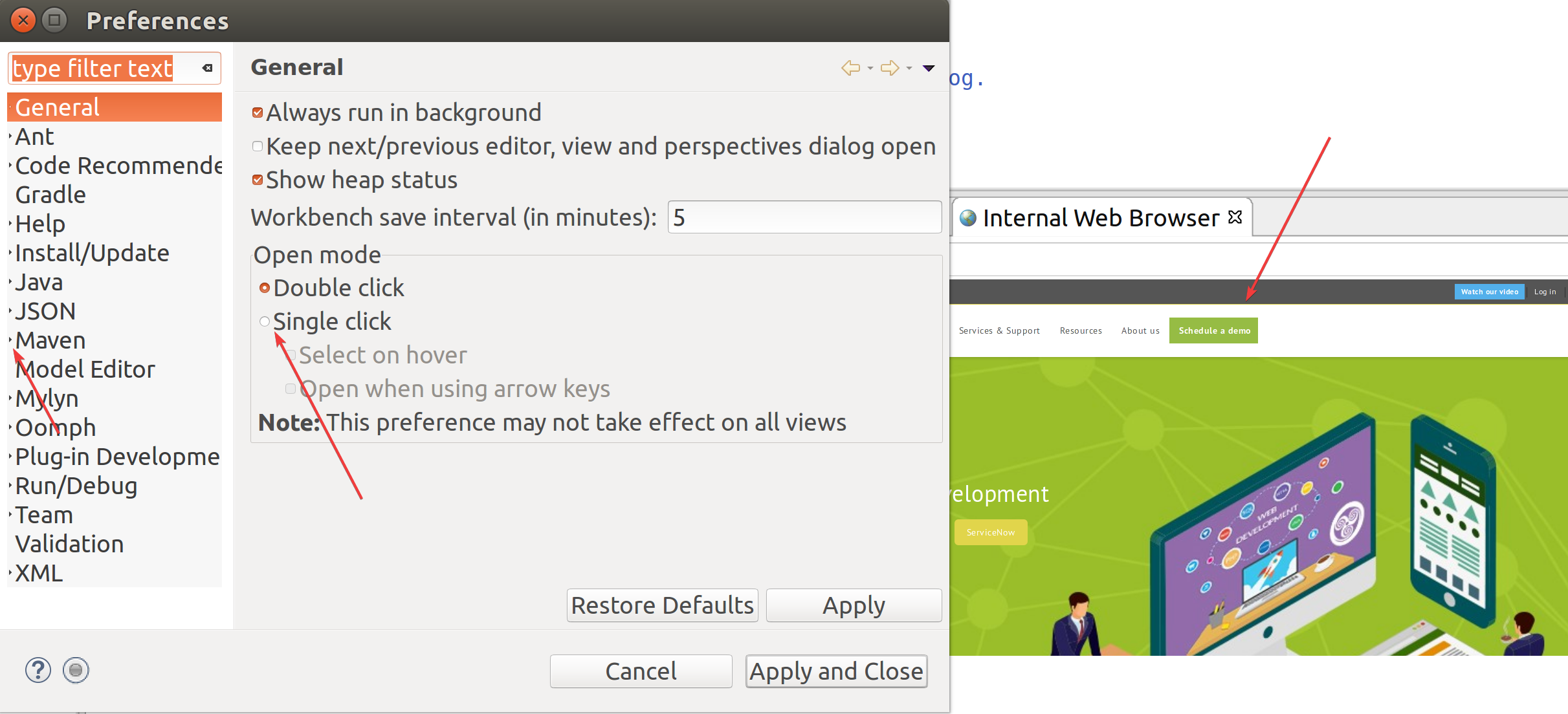Viewport: 1568px width, 714px height.
Task: Open help via the question mark icon
Action: (38, 670)
